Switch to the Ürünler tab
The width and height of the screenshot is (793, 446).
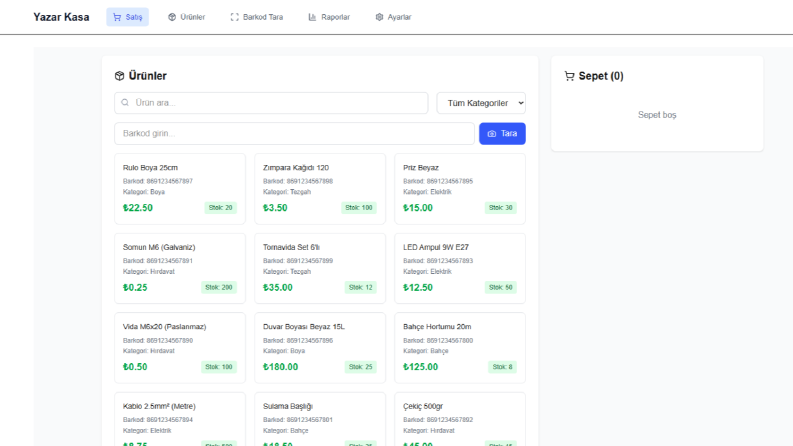[187, 17]
